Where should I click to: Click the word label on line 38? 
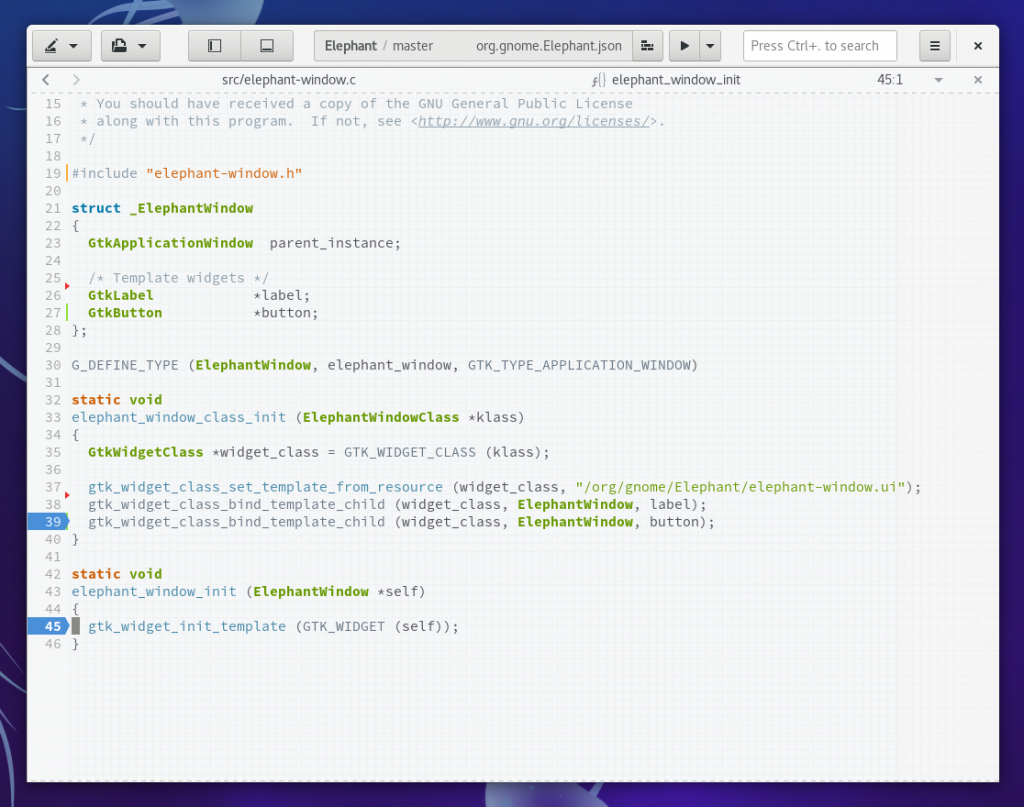point(669,504)
